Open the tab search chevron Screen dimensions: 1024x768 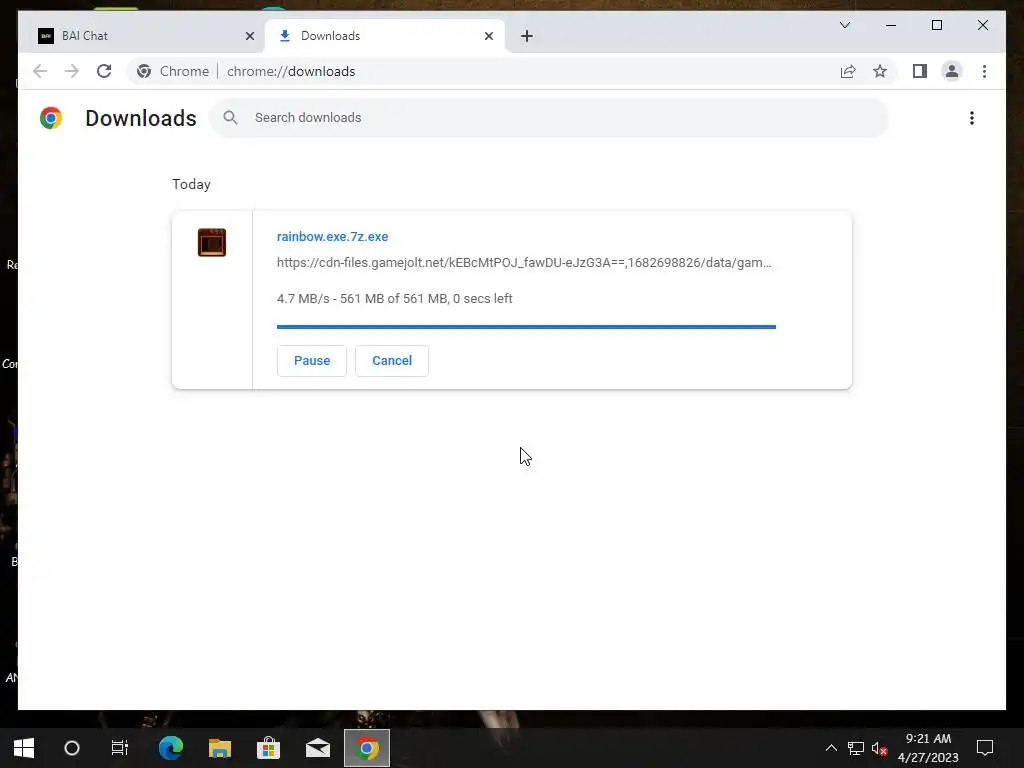[844, 25]
